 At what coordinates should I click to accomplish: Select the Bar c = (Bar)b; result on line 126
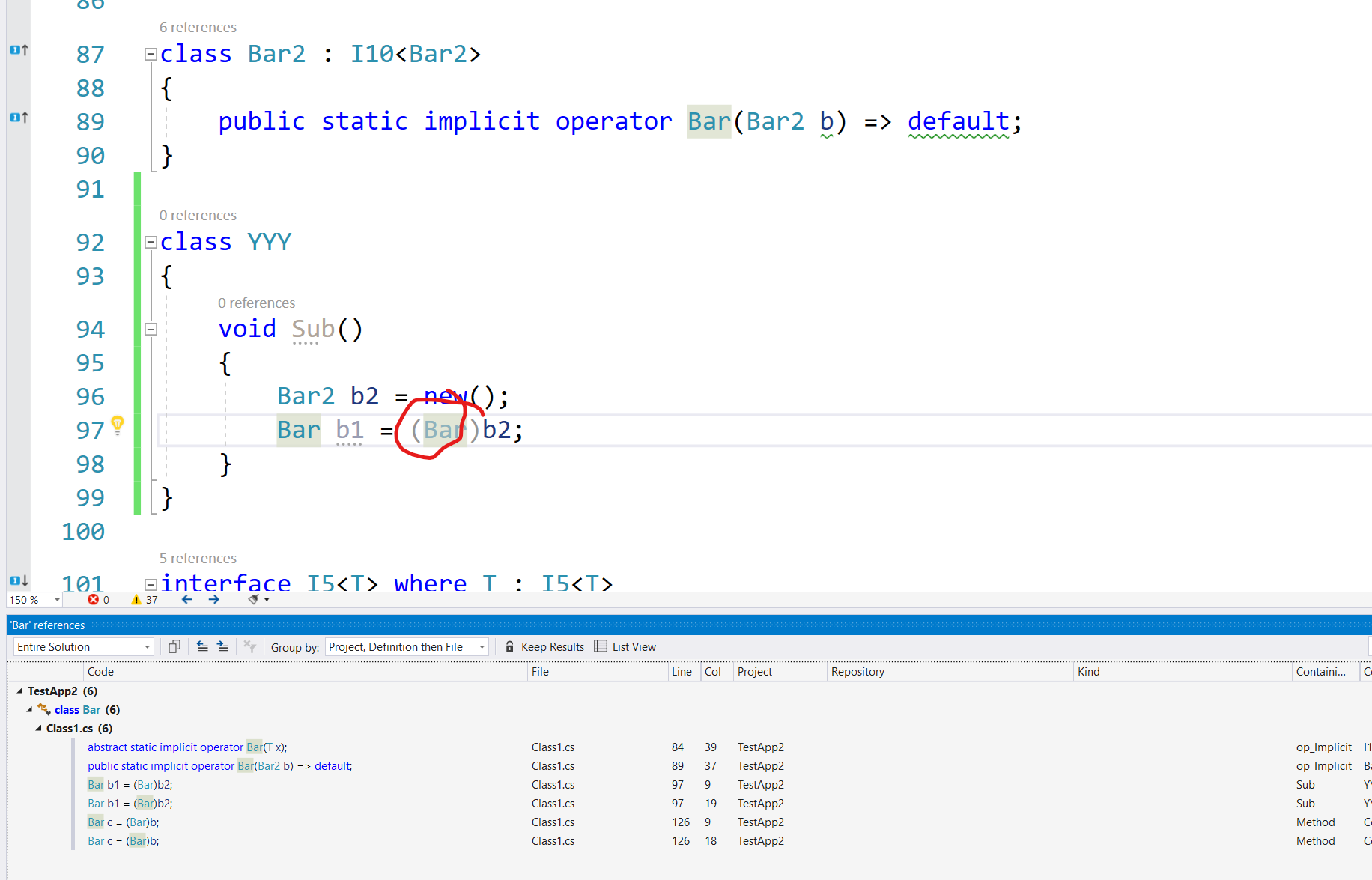point(124,822)
